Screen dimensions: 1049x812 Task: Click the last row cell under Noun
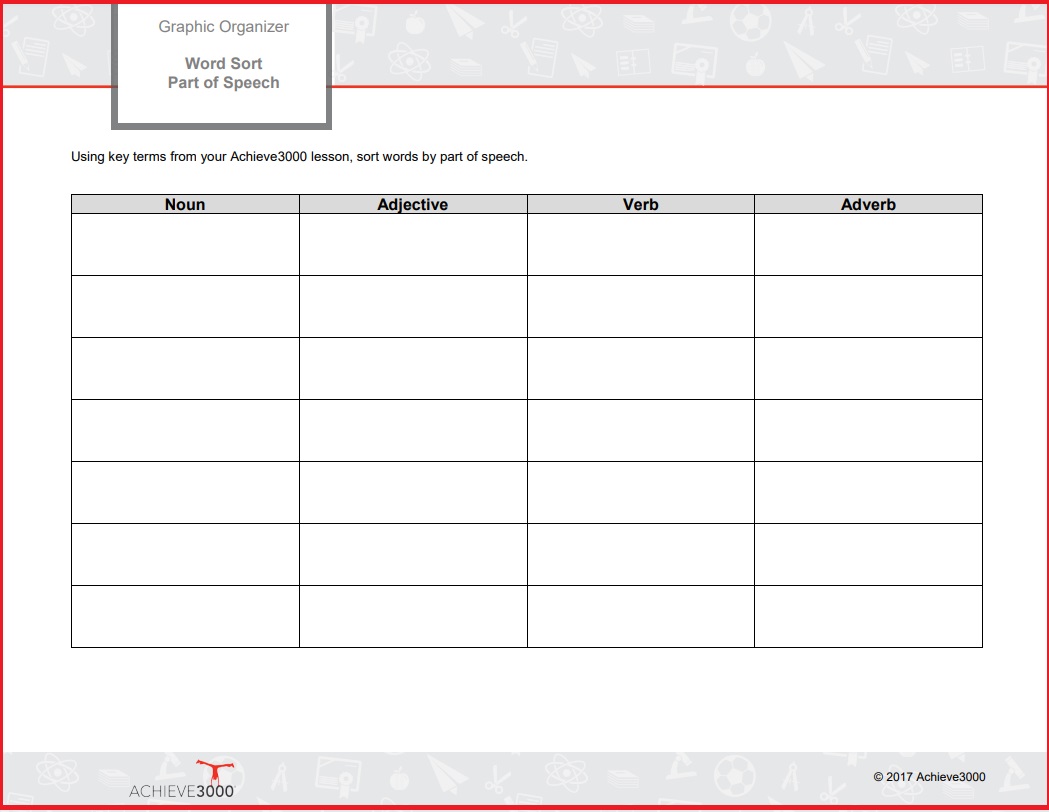coord(185,617)
